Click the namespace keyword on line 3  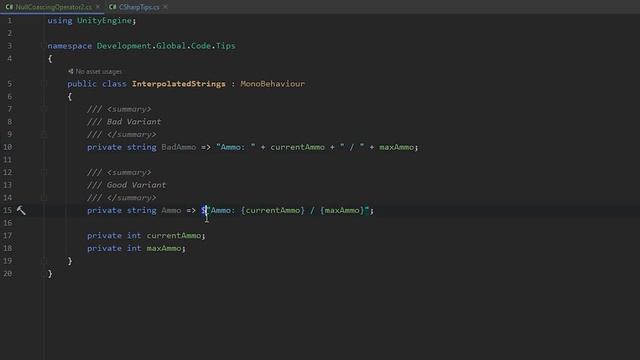point(70,46)
